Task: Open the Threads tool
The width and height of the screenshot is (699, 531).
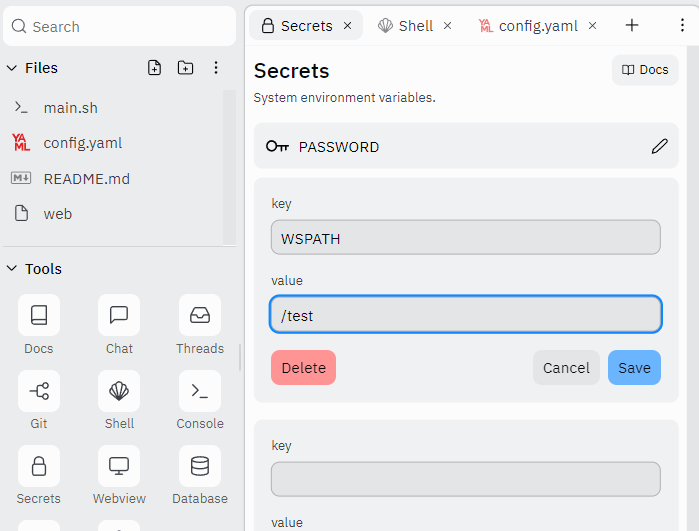Action: click(x=200, y=315)
